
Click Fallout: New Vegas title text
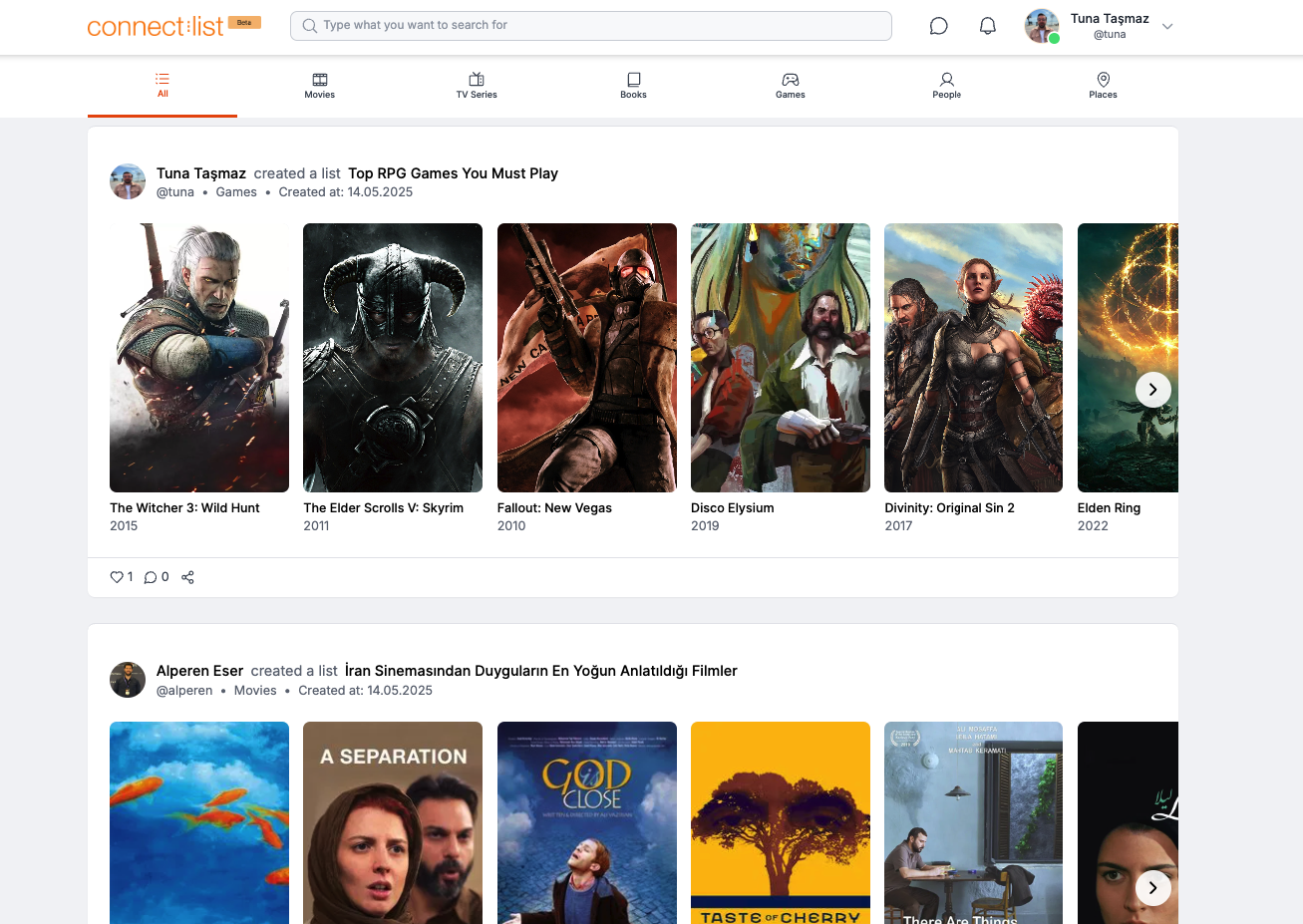(x=554, y=508)
